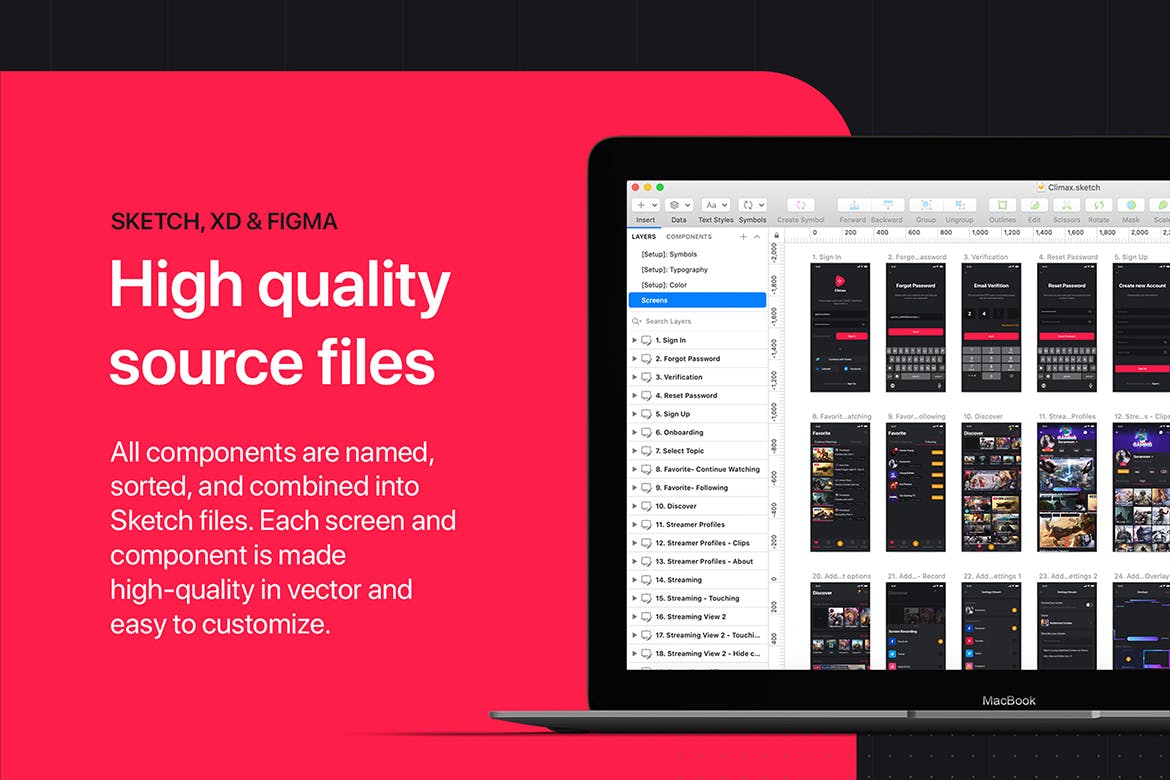Click the '22. Add...ettings 1' artboard title

pos(992,576)
